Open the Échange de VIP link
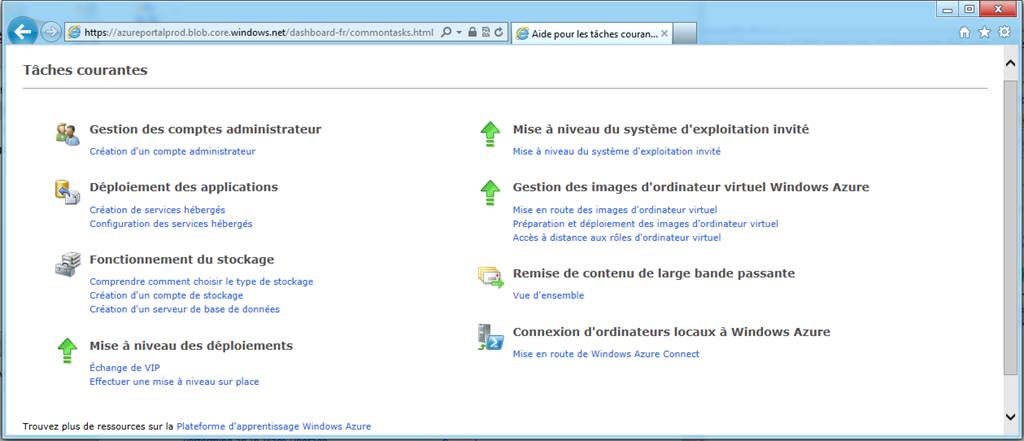The image size is (1024, 441). 125,367
